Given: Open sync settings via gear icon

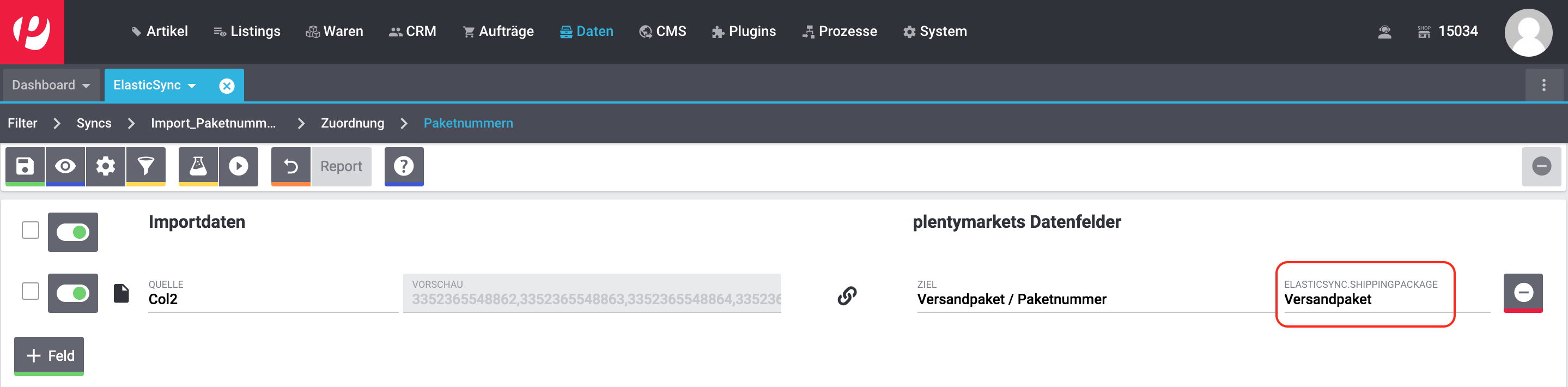Looking at the screenshot, I should tap(106, 166).
